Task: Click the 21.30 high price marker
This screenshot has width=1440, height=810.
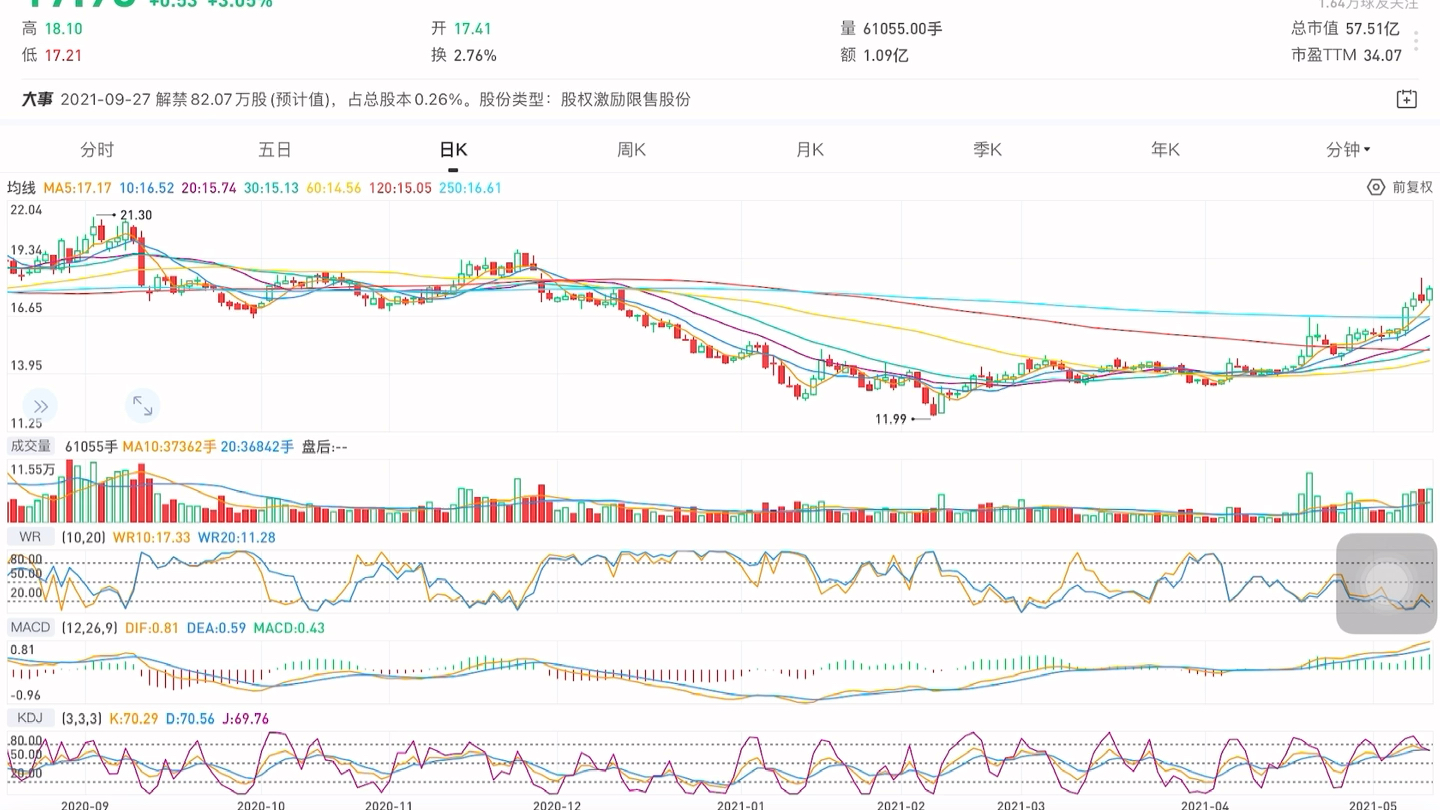Action: pos(136,215)
